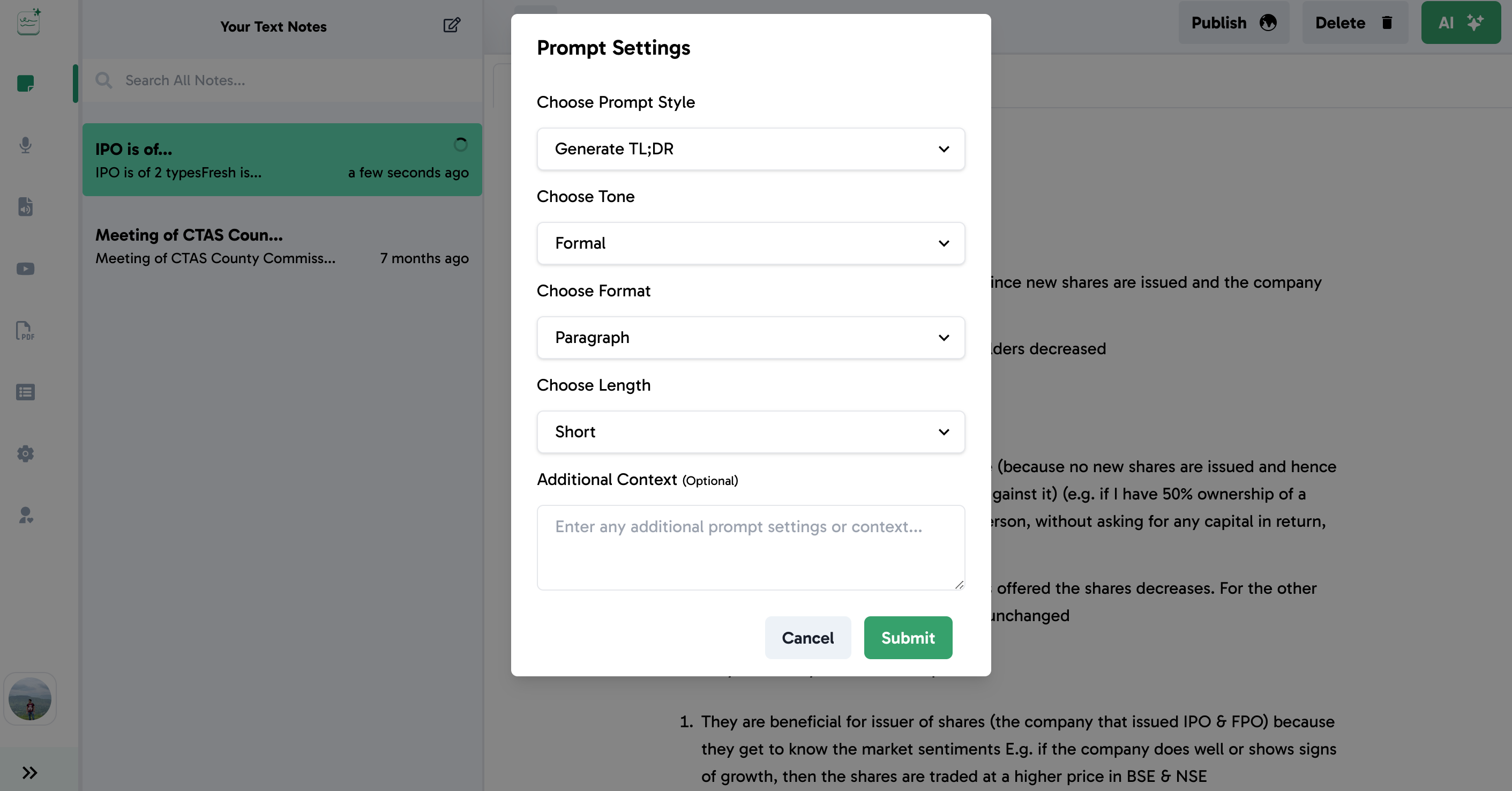Image resolution: width=1512 pixels, height=791 pixels.
Task: Open the referral user heart icon
Action: 25,515
